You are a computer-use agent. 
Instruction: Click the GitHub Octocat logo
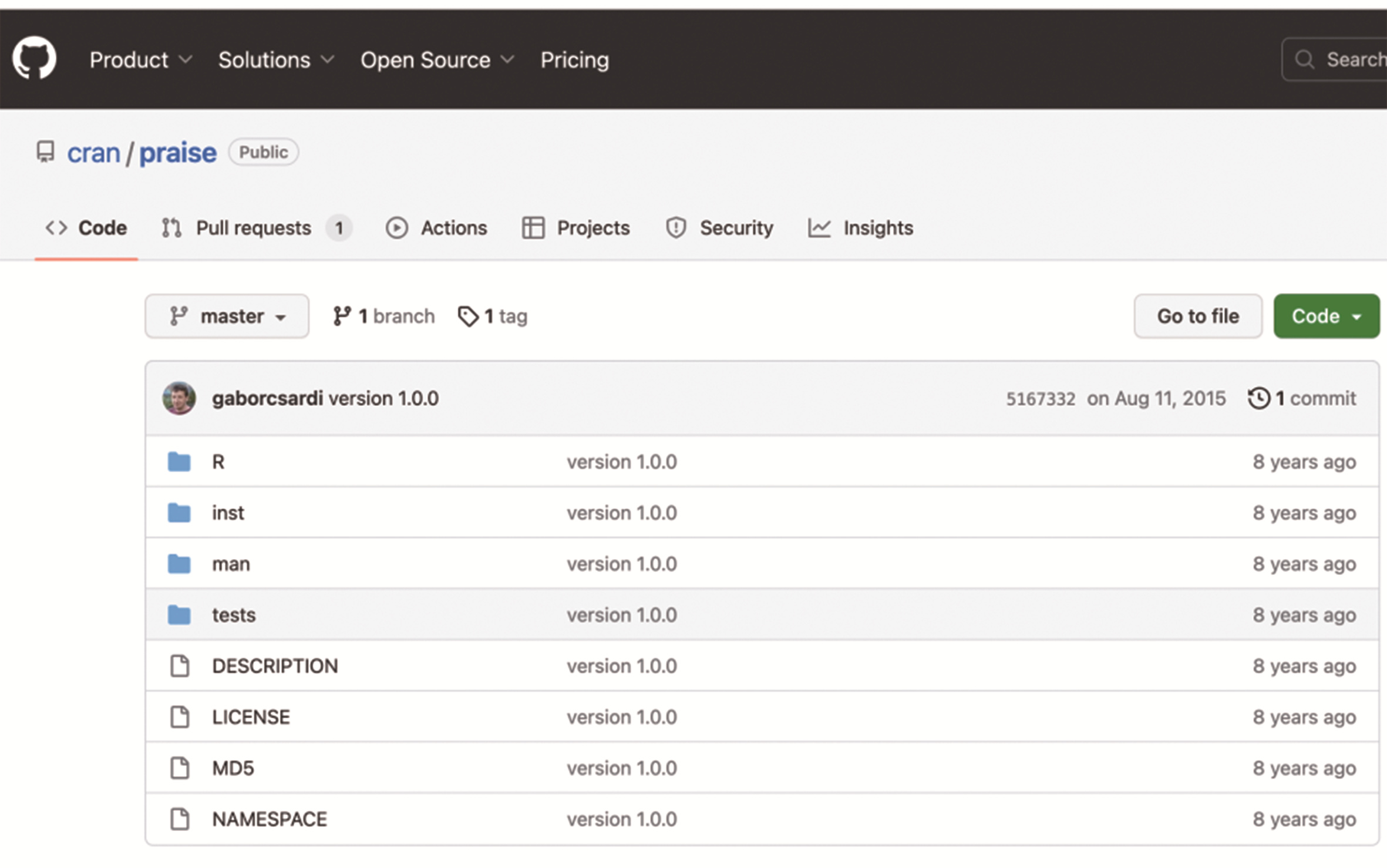coord(34,58)
